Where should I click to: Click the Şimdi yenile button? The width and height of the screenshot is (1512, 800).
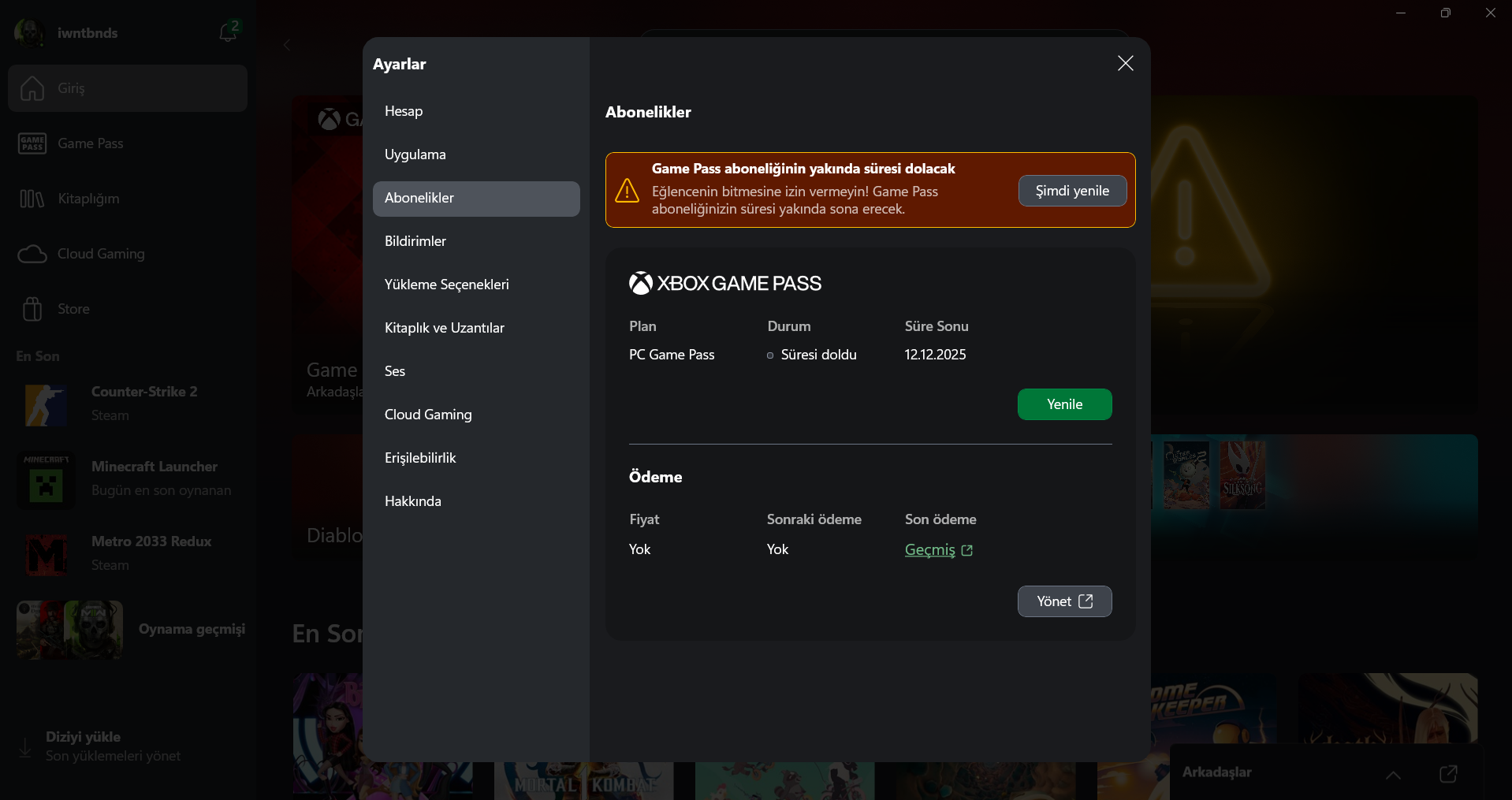1072,191
